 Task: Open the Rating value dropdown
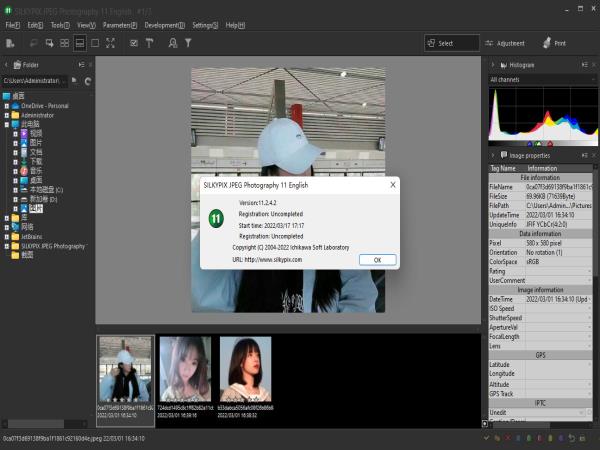pos(589,271)
